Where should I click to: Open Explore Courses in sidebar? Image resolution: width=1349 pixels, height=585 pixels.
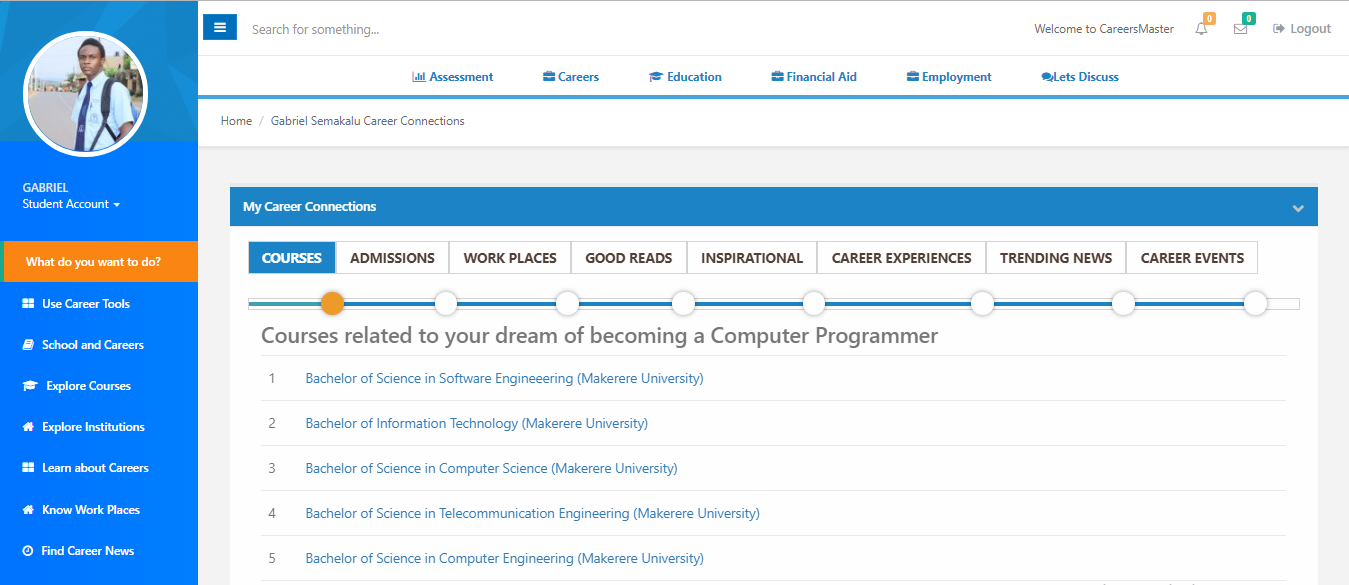coord(77,386)
